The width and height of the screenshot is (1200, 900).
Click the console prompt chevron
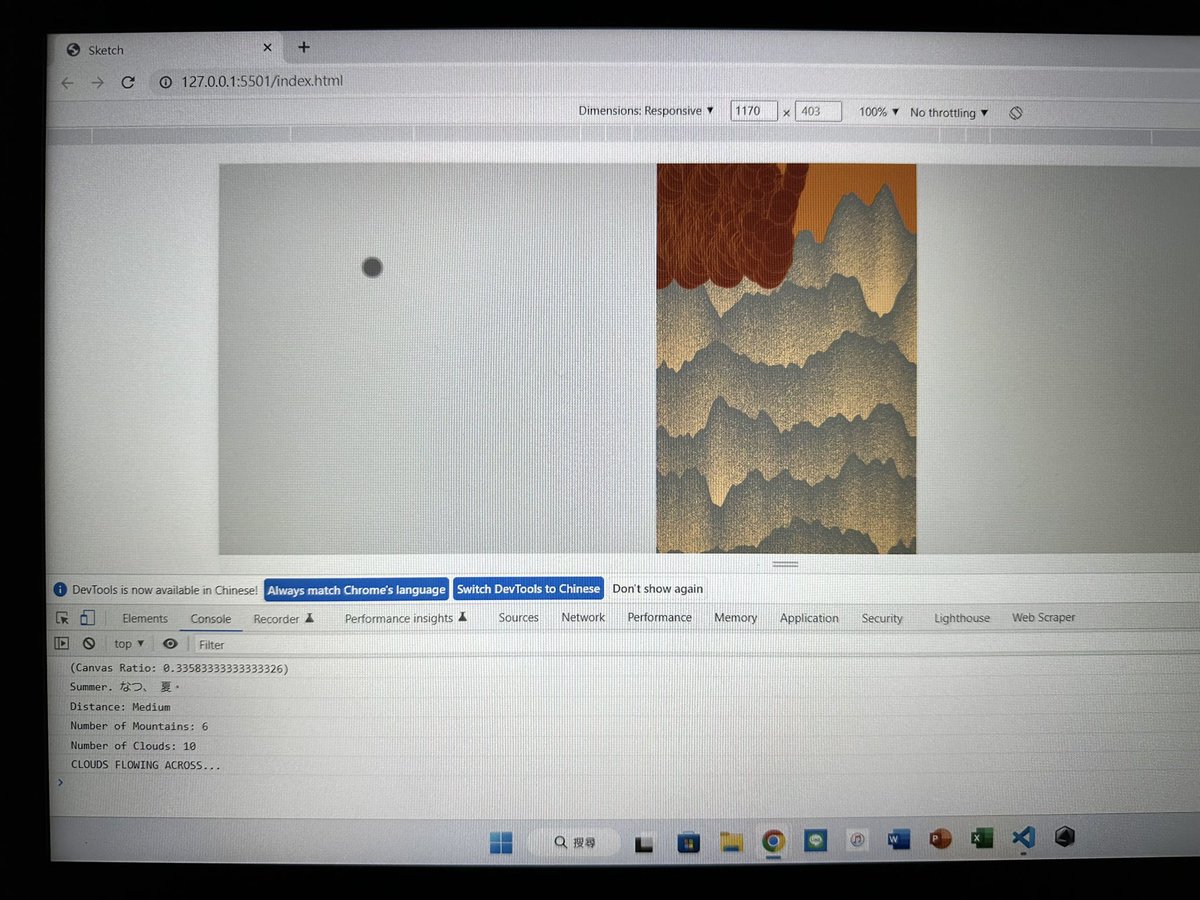tap(60, 782)
